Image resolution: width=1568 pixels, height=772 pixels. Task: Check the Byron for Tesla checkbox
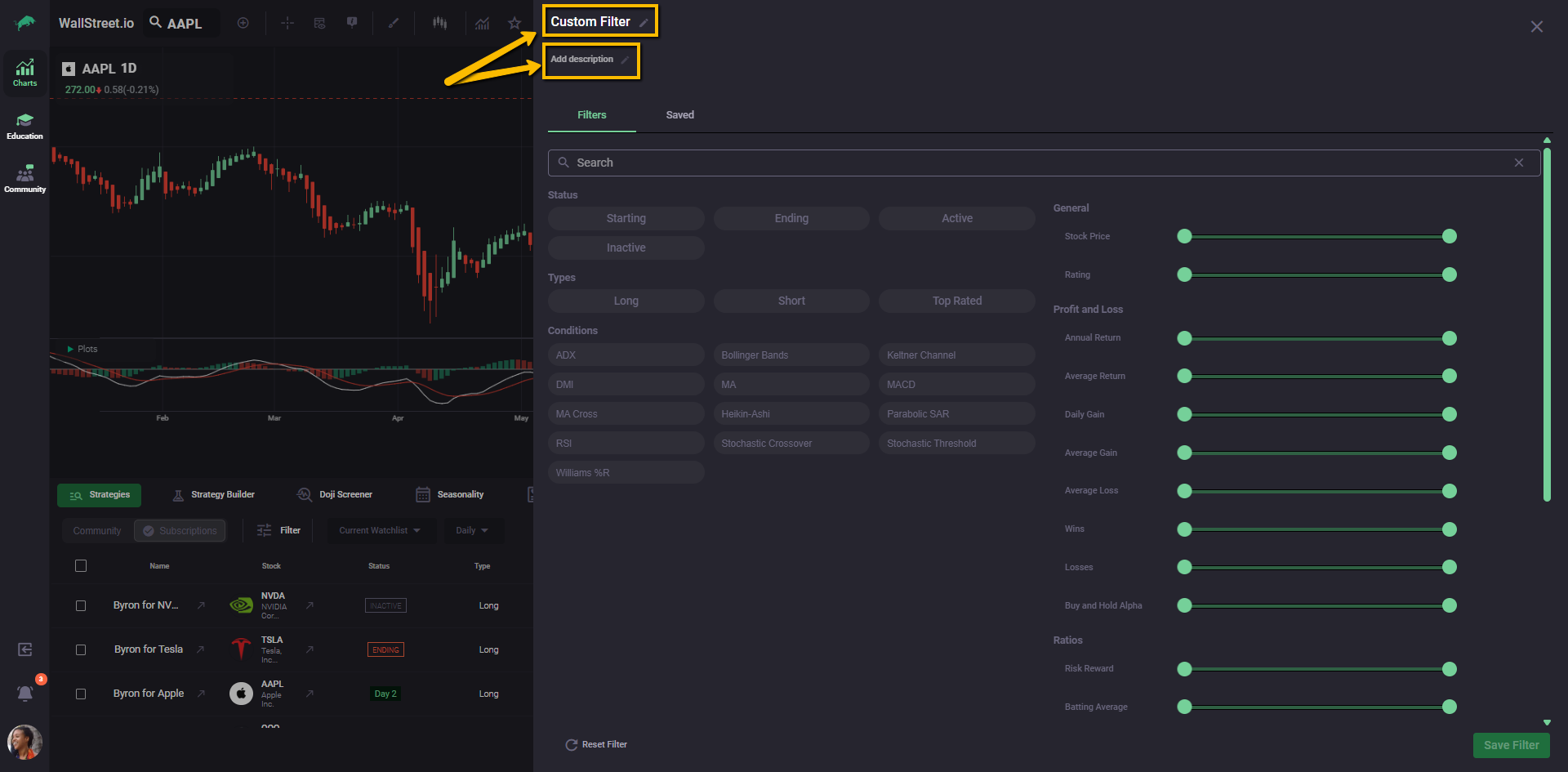81,649
